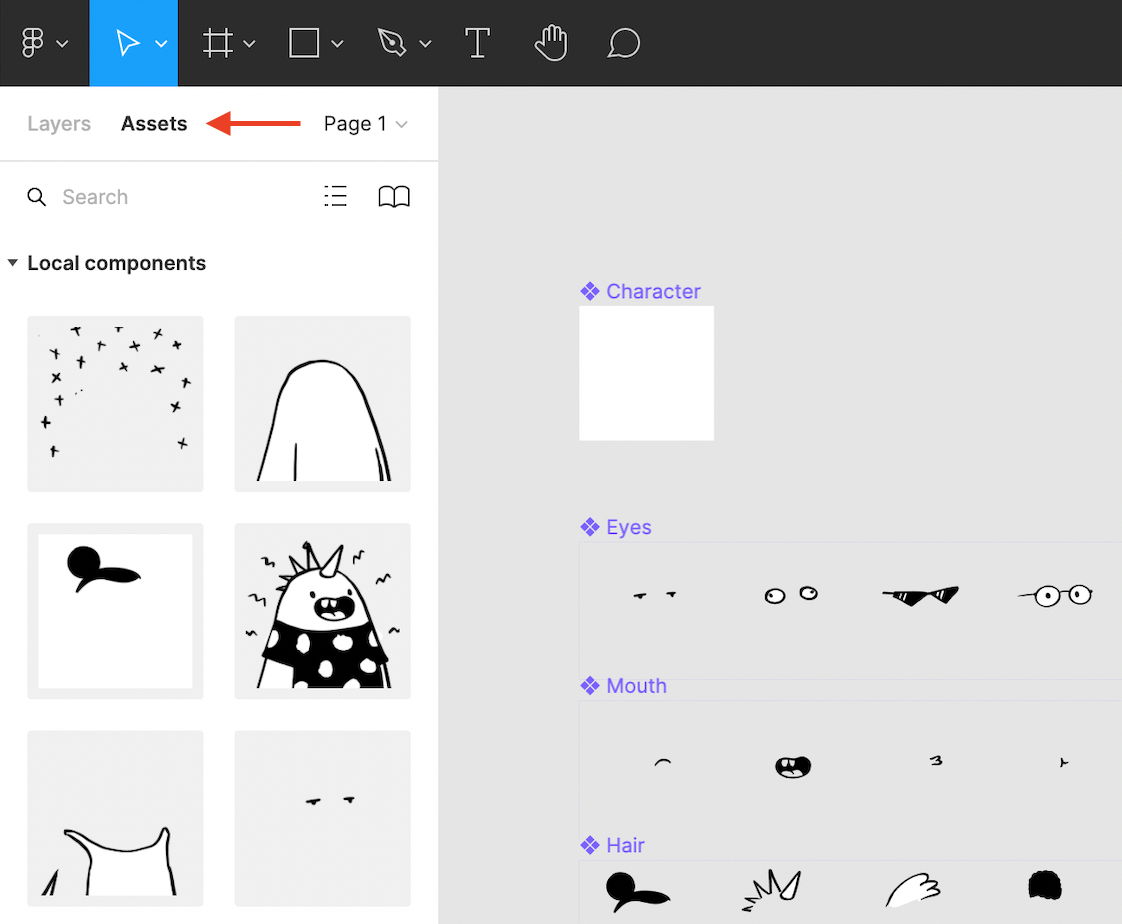This screenshot has width=1122, height=924.
Task: Select the Hair component set label
Action: click(625, 845)
